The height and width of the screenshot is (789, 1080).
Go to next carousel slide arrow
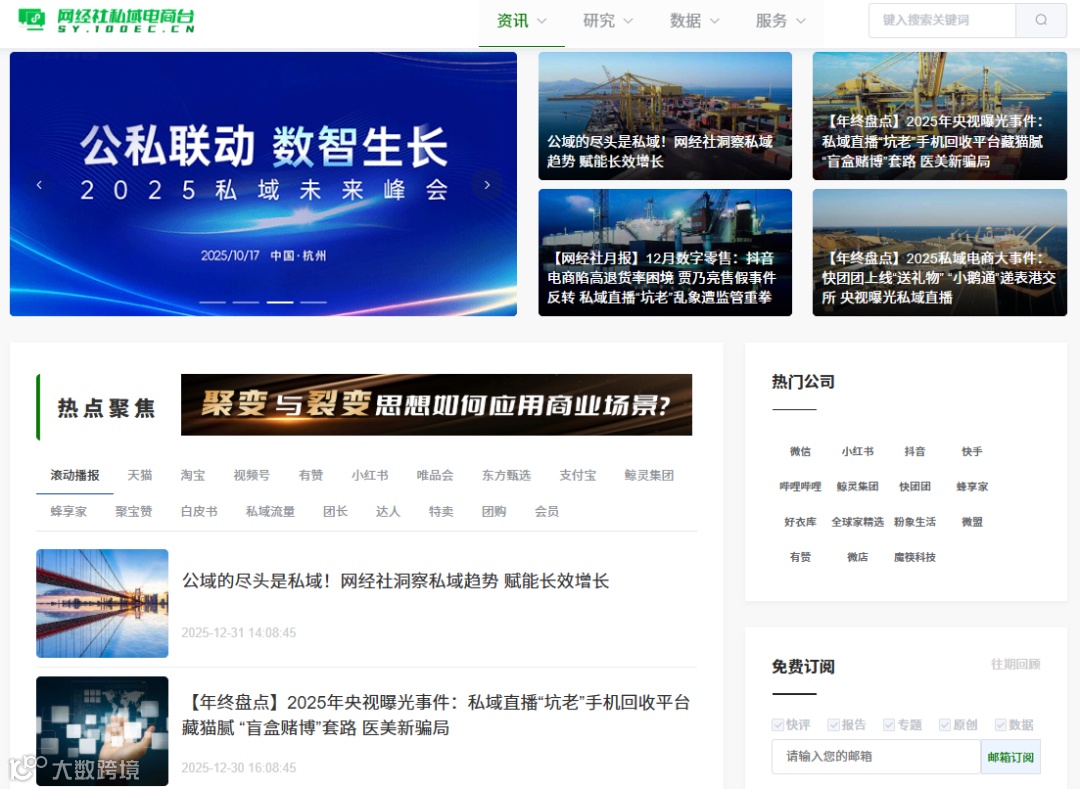(487, 185)
